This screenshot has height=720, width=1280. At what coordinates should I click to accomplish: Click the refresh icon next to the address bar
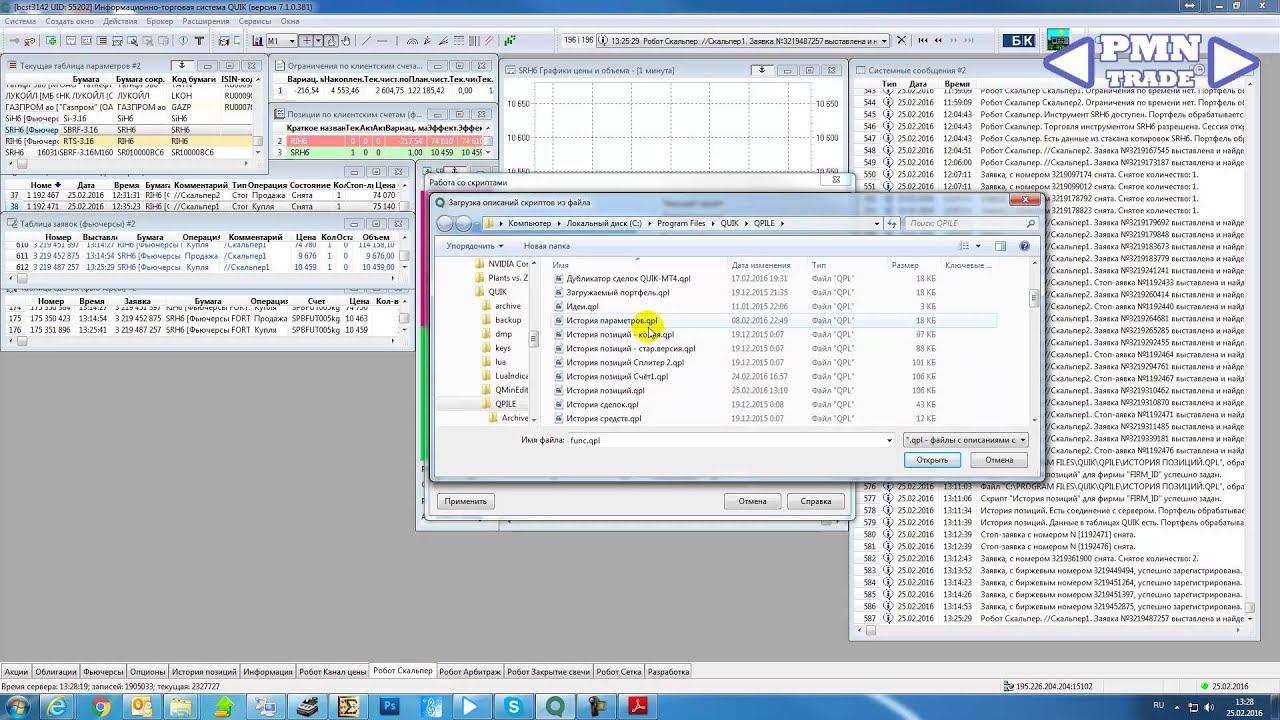point(892,224)
